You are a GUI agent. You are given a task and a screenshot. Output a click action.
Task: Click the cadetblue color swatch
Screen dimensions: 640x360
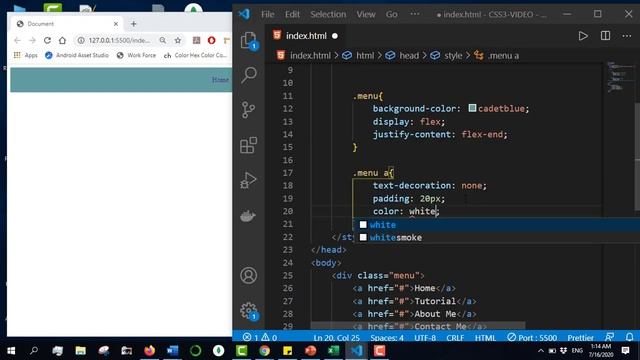click(x=472, y=108)
